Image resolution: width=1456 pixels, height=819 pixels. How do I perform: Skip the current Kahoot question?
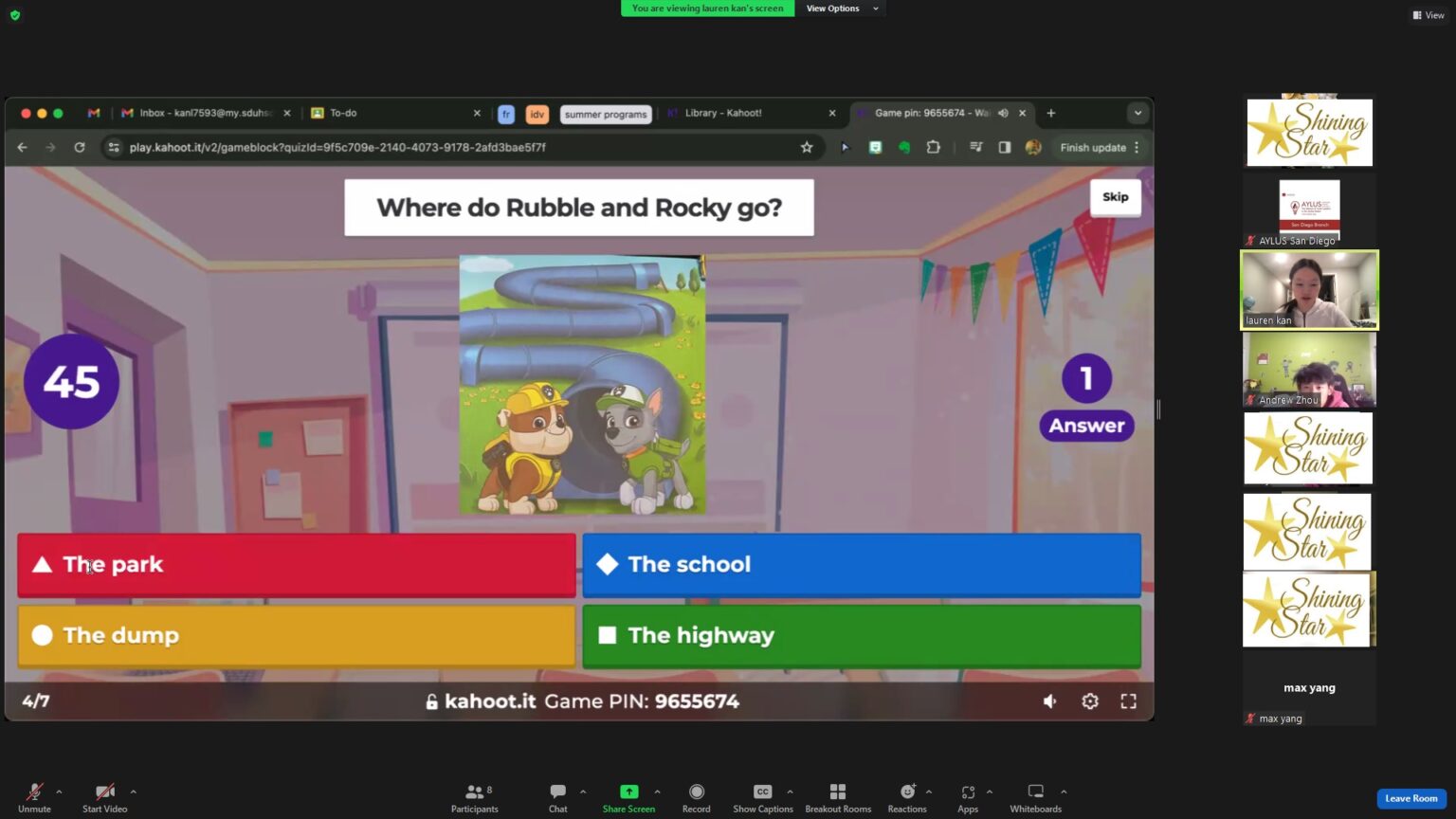pos(1116,197)
